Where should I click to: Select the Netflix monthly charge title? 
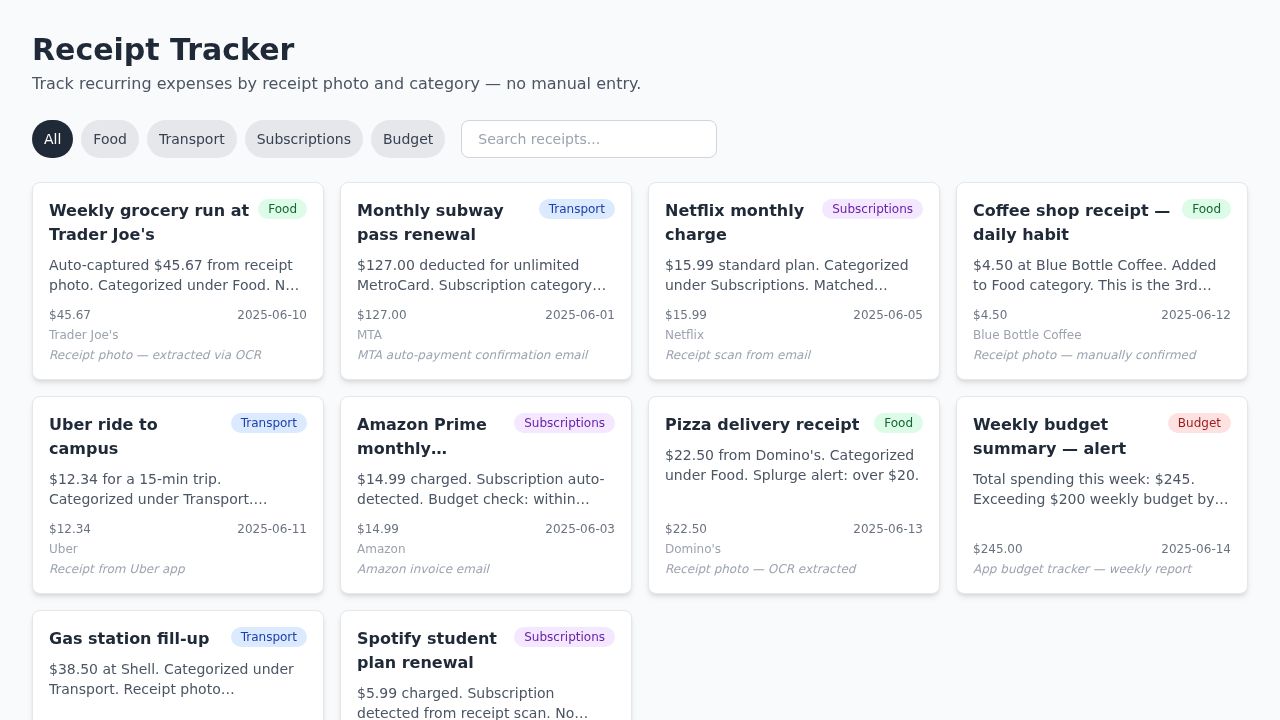click(x=734, y=222)
